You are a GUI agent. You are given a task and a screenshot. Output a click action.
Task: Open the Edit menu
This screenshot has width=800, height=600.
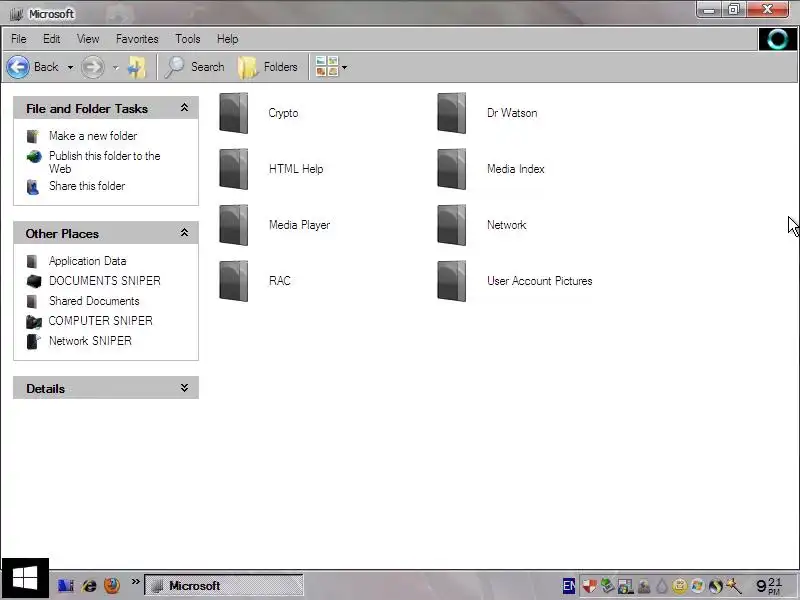52,39
